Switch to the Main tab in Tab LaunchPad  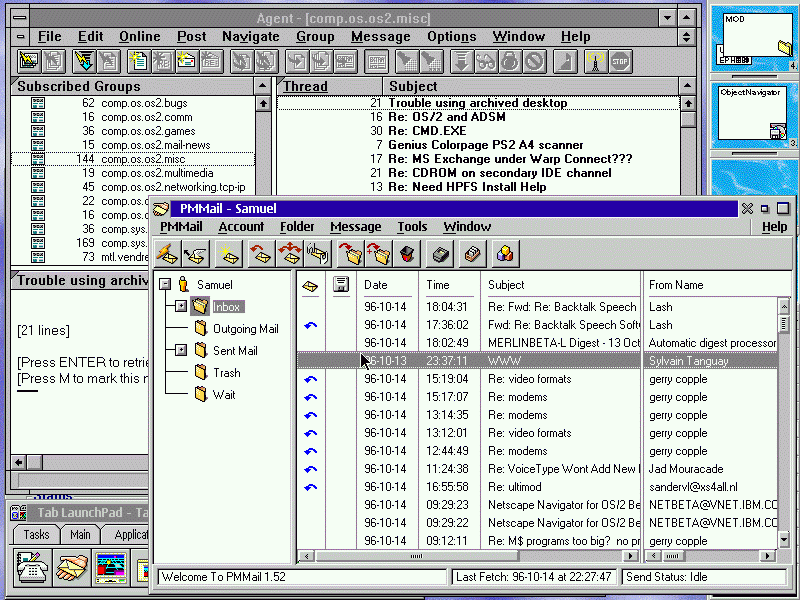[x=81, y=535]
